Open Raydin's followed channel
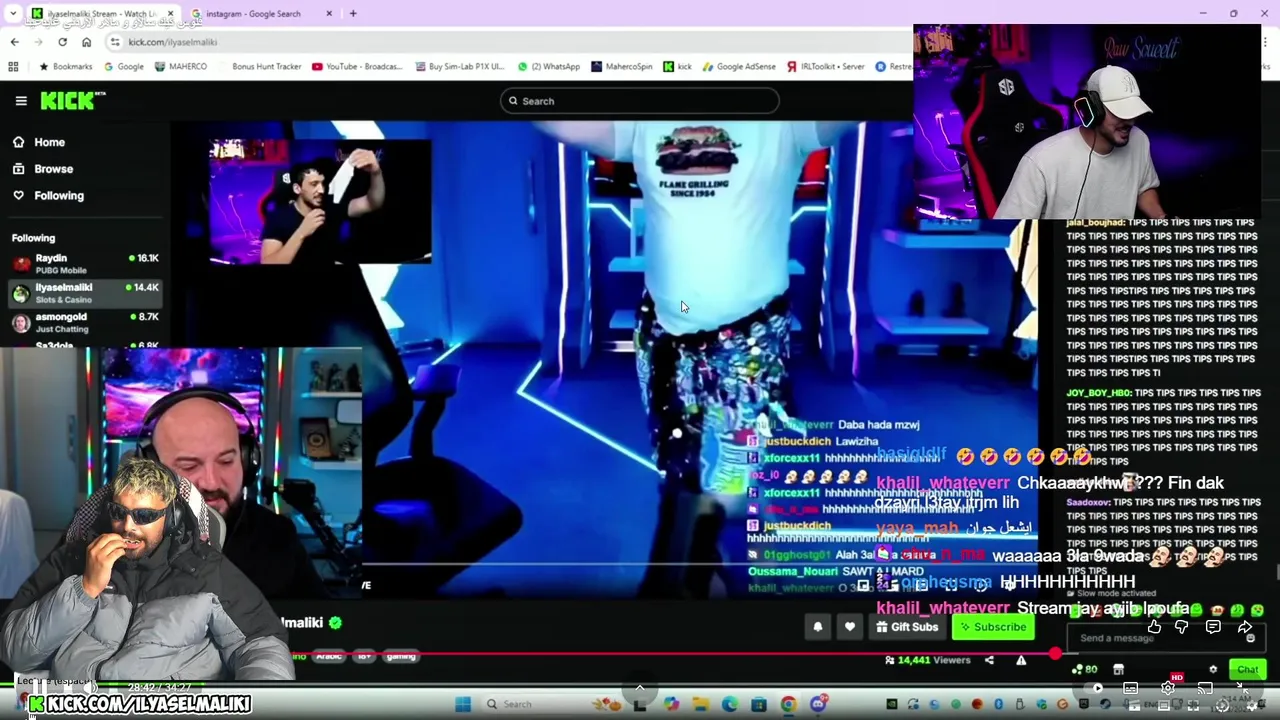The height and width of the screenshot is (720, 1280). [85, 263]
